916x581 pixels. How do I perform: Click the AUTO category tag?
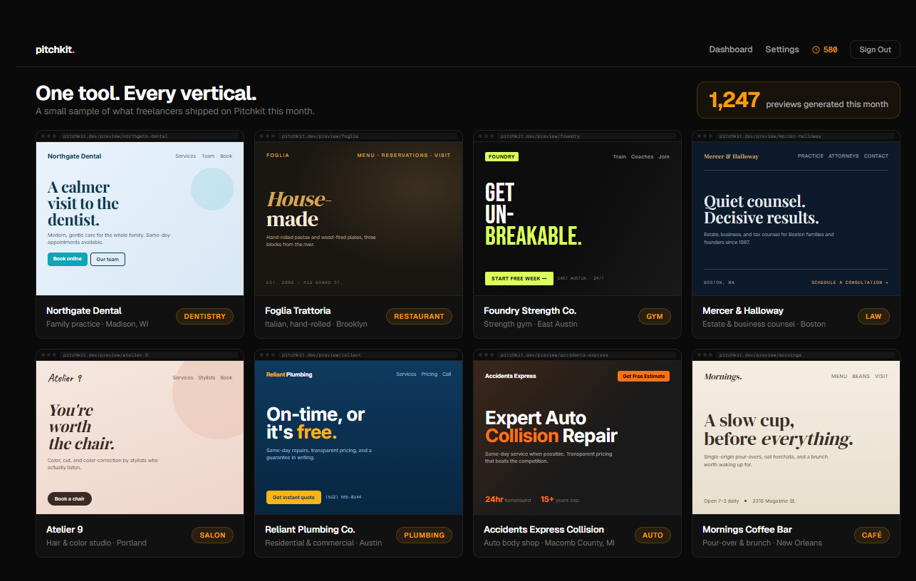[x=653, y=535]
